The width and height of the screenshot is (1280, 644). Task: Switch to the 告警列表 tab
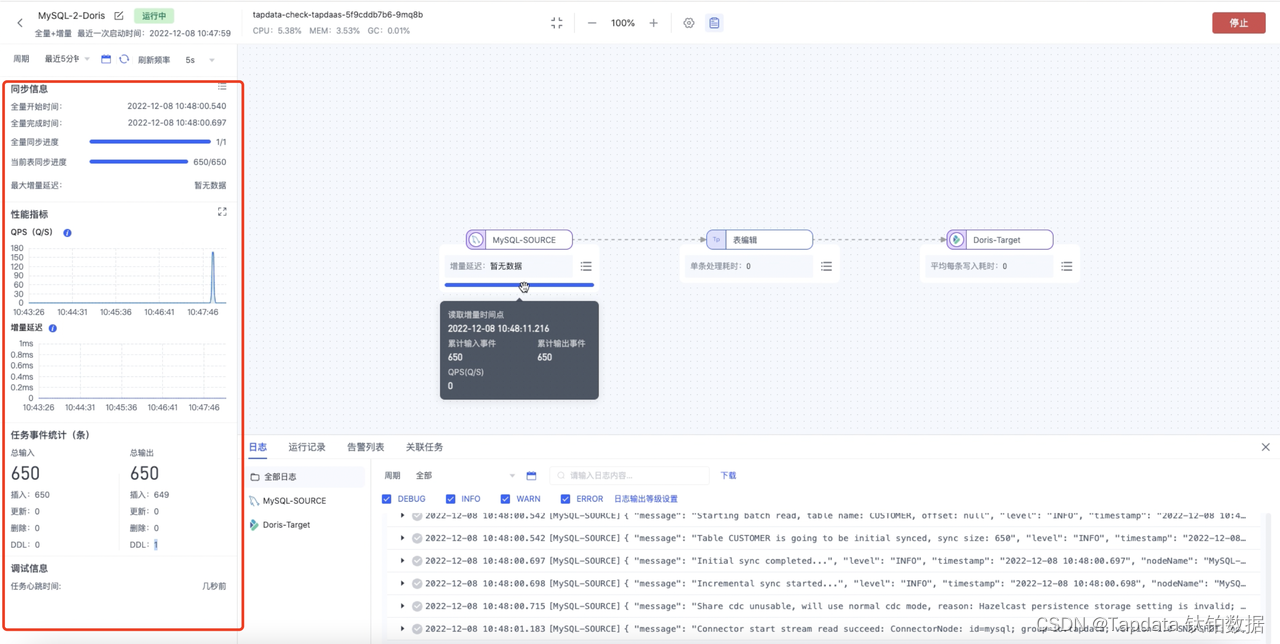[x=365, y=447]
